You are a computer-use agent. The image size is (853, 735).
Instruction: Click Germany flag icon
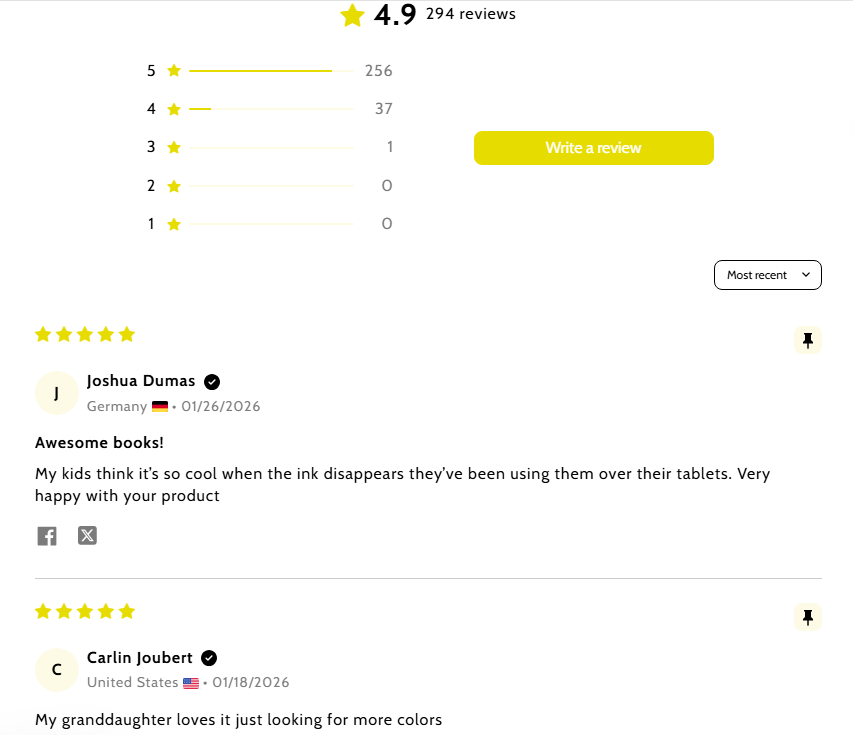(x=160, y=407)
